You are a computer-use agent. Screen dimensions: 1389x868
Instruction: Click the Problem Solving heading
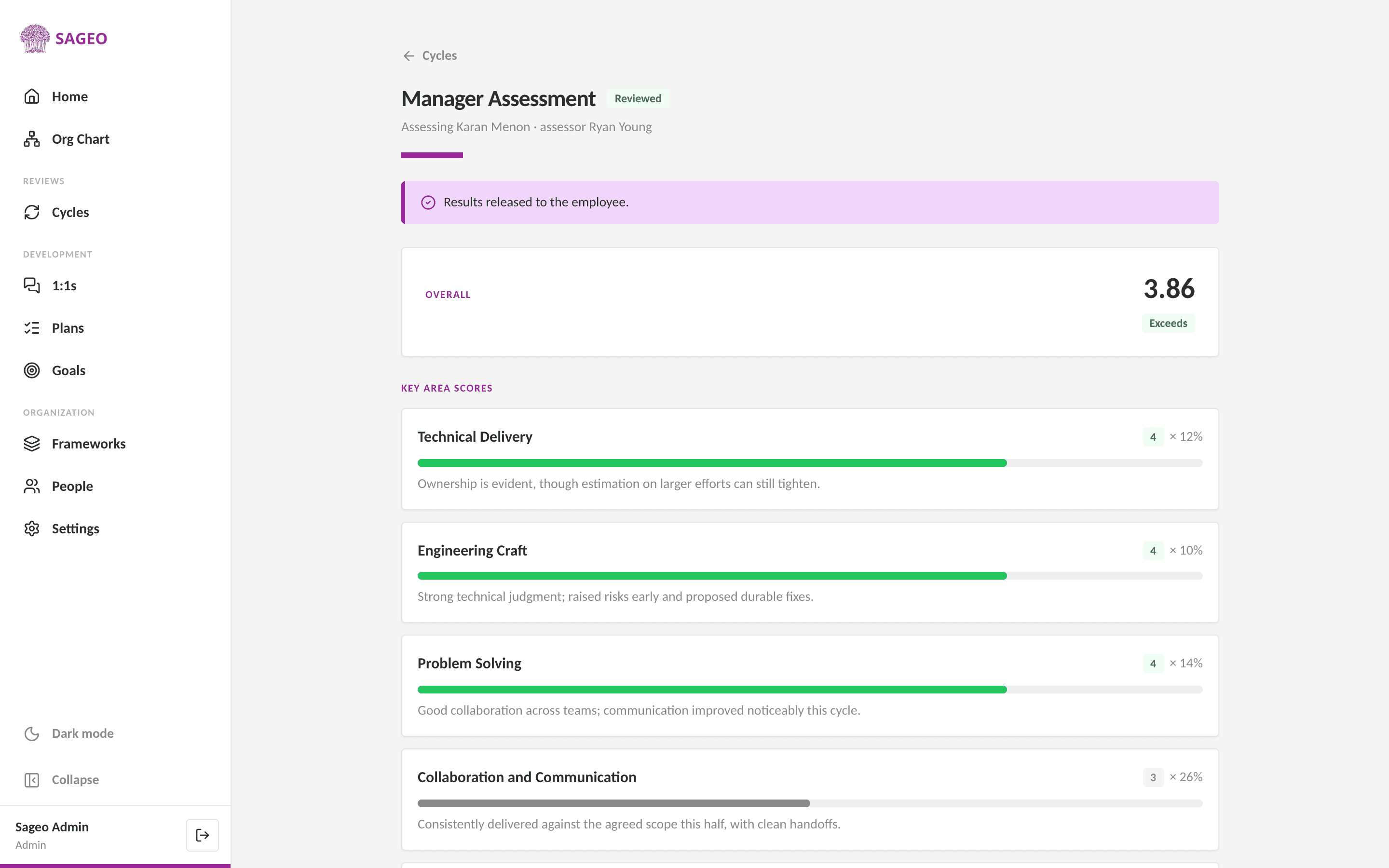click(469, 663)
